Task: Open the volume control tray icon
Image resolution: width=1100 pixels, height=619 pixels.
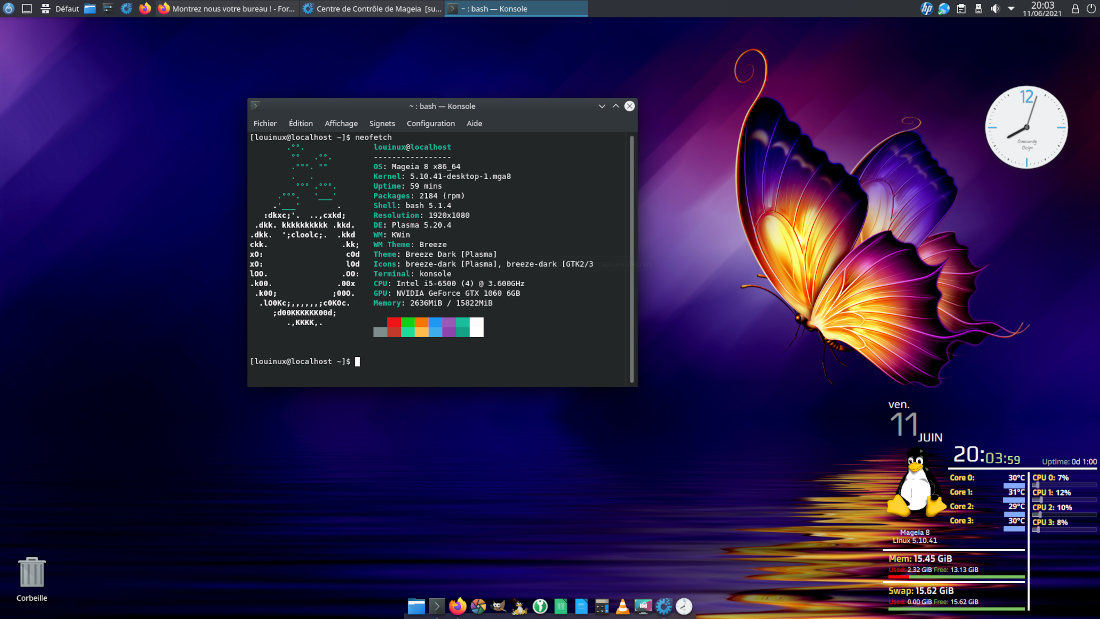Action: 995,8
